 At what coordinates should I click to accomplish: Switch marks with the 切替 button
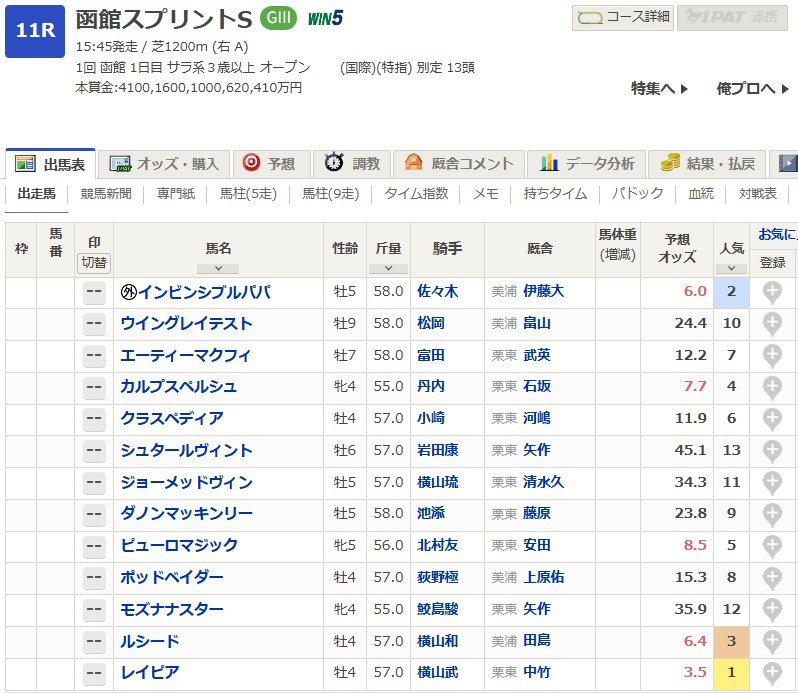[x=94, y=263]
